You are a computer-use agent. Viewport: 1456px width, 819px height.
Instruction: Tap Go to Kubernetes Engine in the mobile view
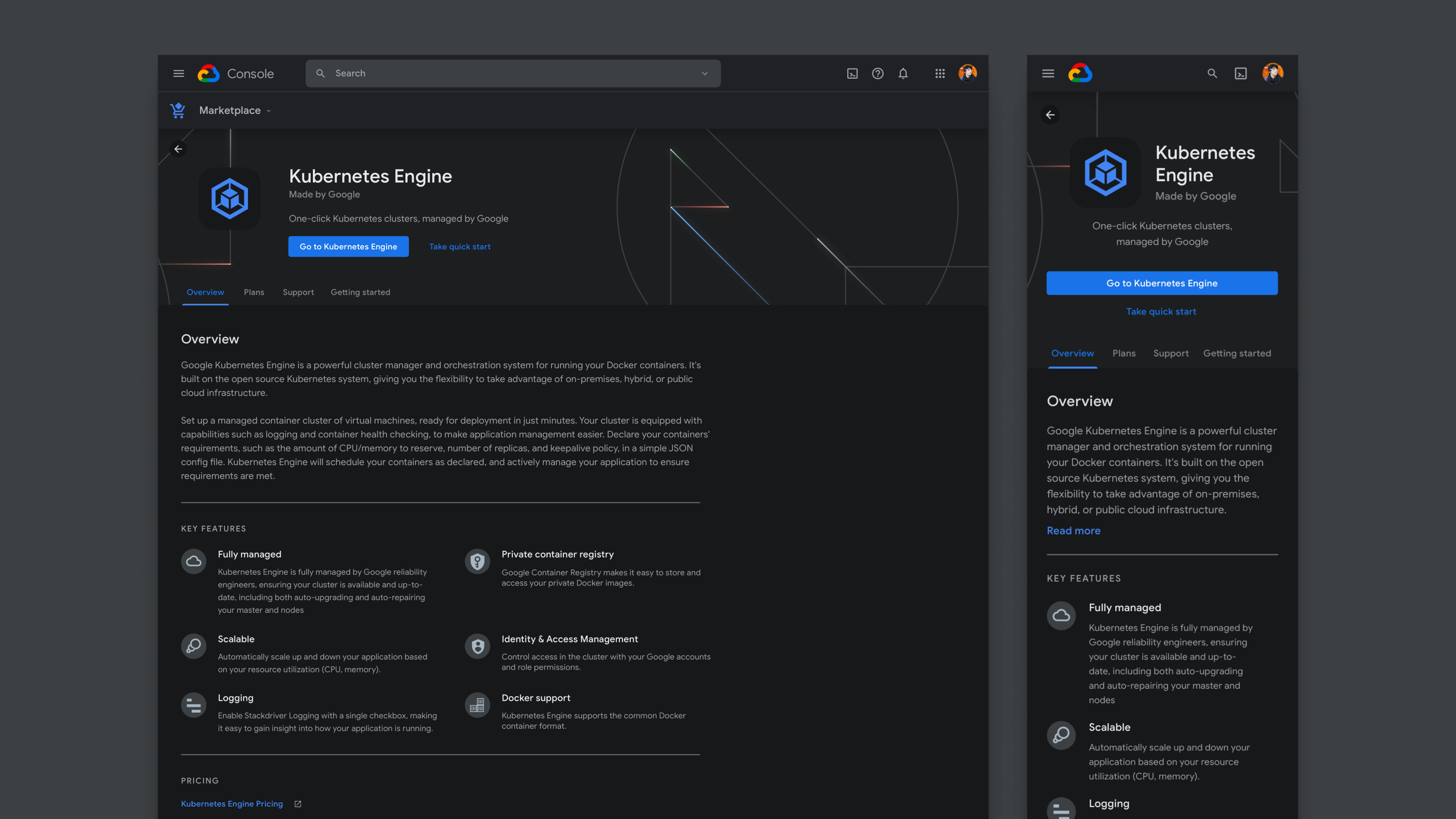(x=1162, y=283)
